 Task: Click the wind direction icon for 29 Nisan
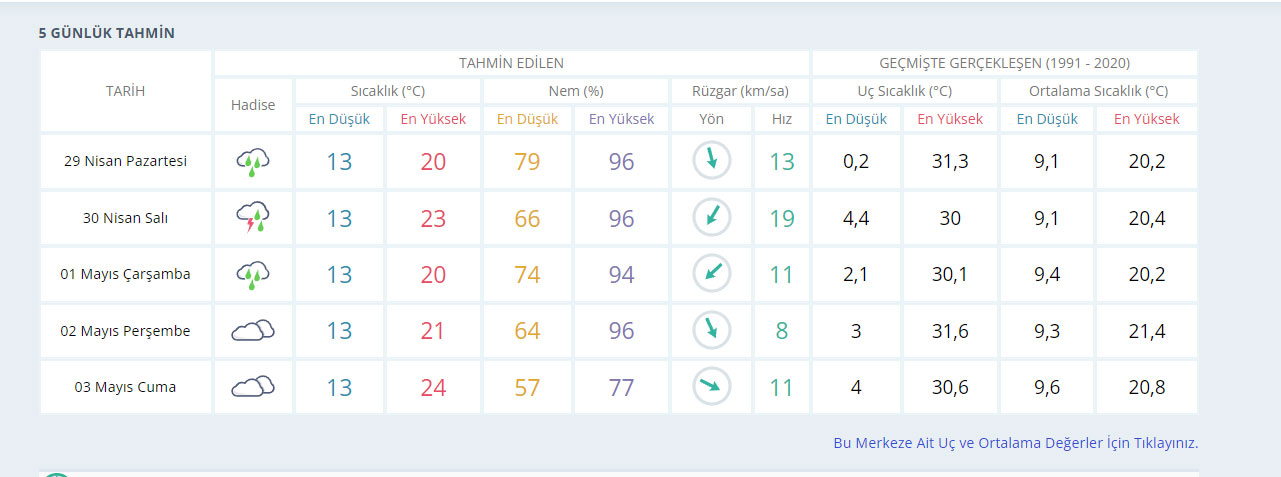[711, 160]
